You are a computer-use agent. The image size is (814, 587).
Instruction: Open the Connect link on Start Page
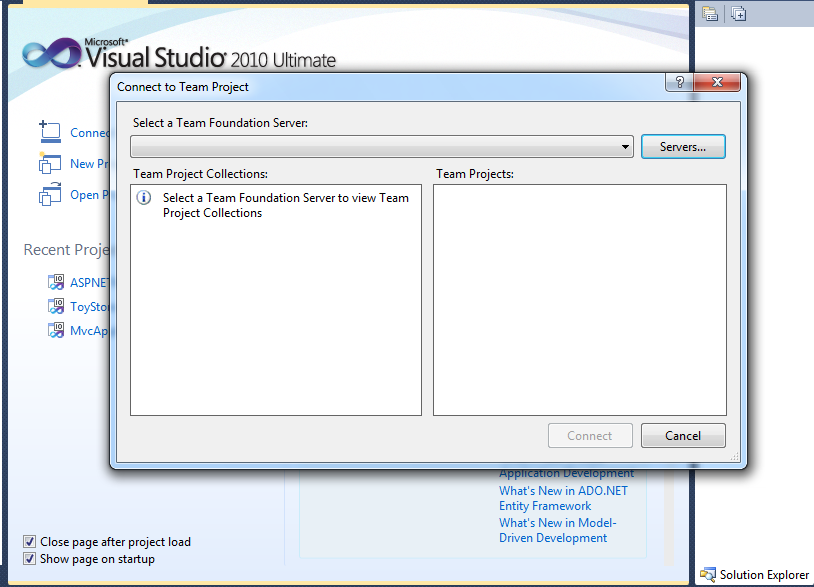(90, 133)
